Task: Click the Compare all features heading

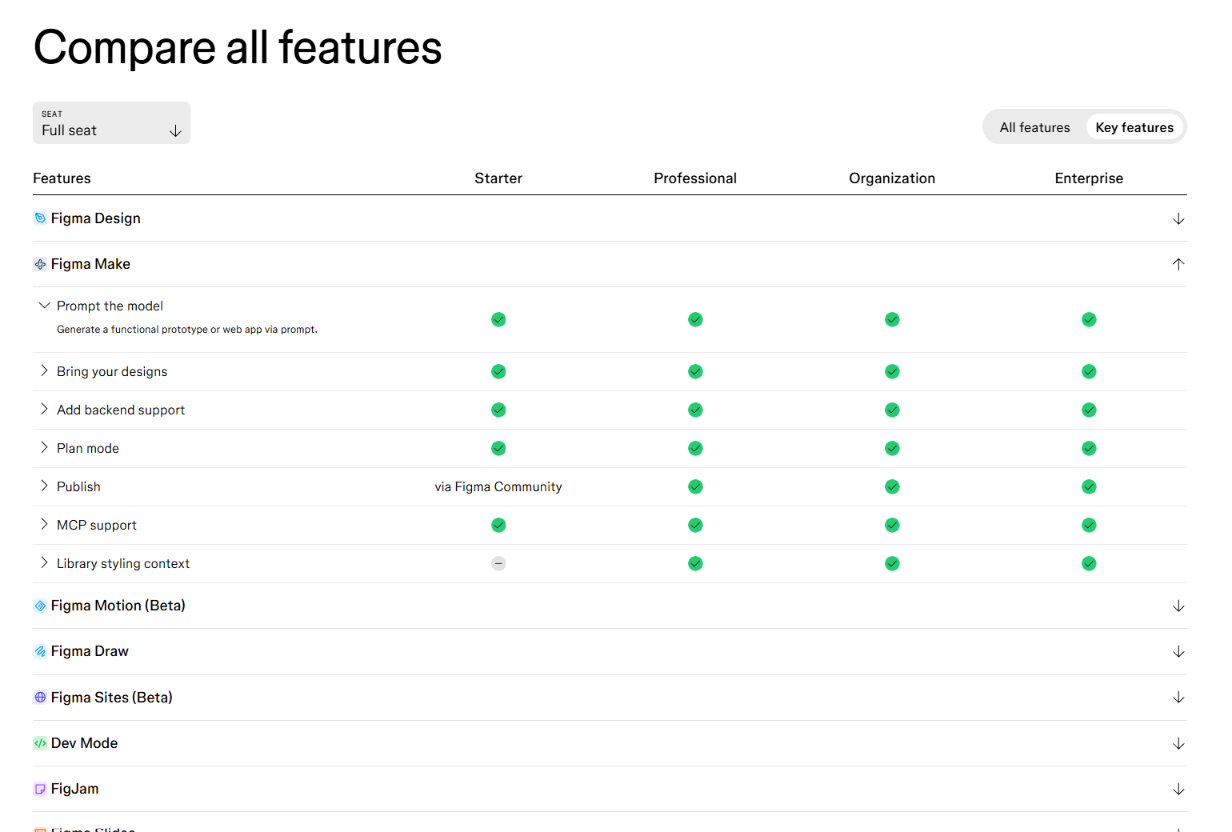Action: pos(238,48)
